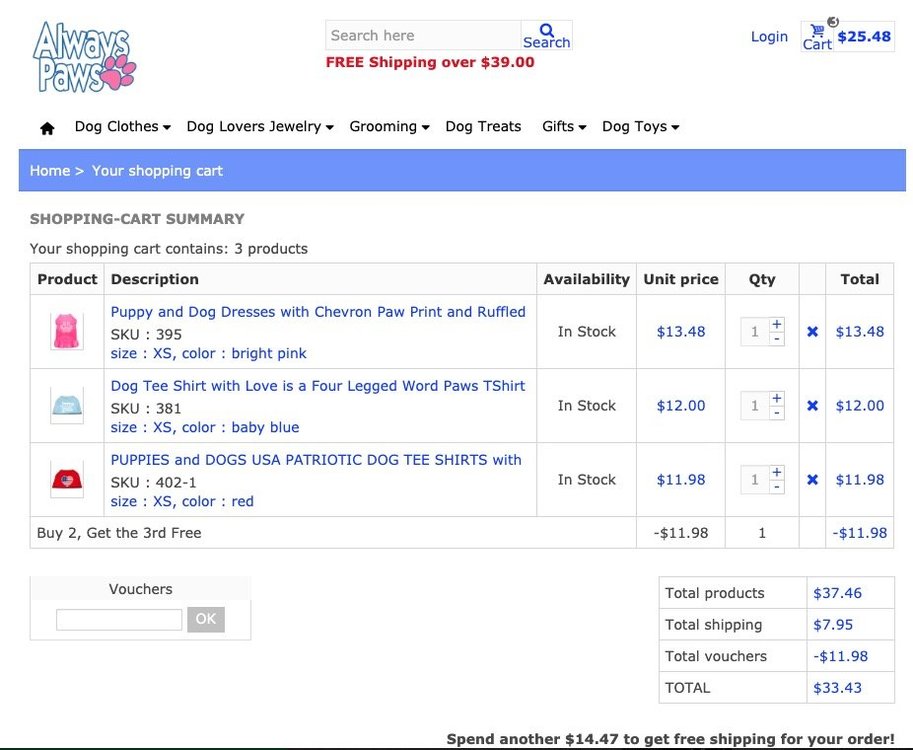Open the Dog Treats menu item
This screenshot has height=750, width=913.
[483, 127]
